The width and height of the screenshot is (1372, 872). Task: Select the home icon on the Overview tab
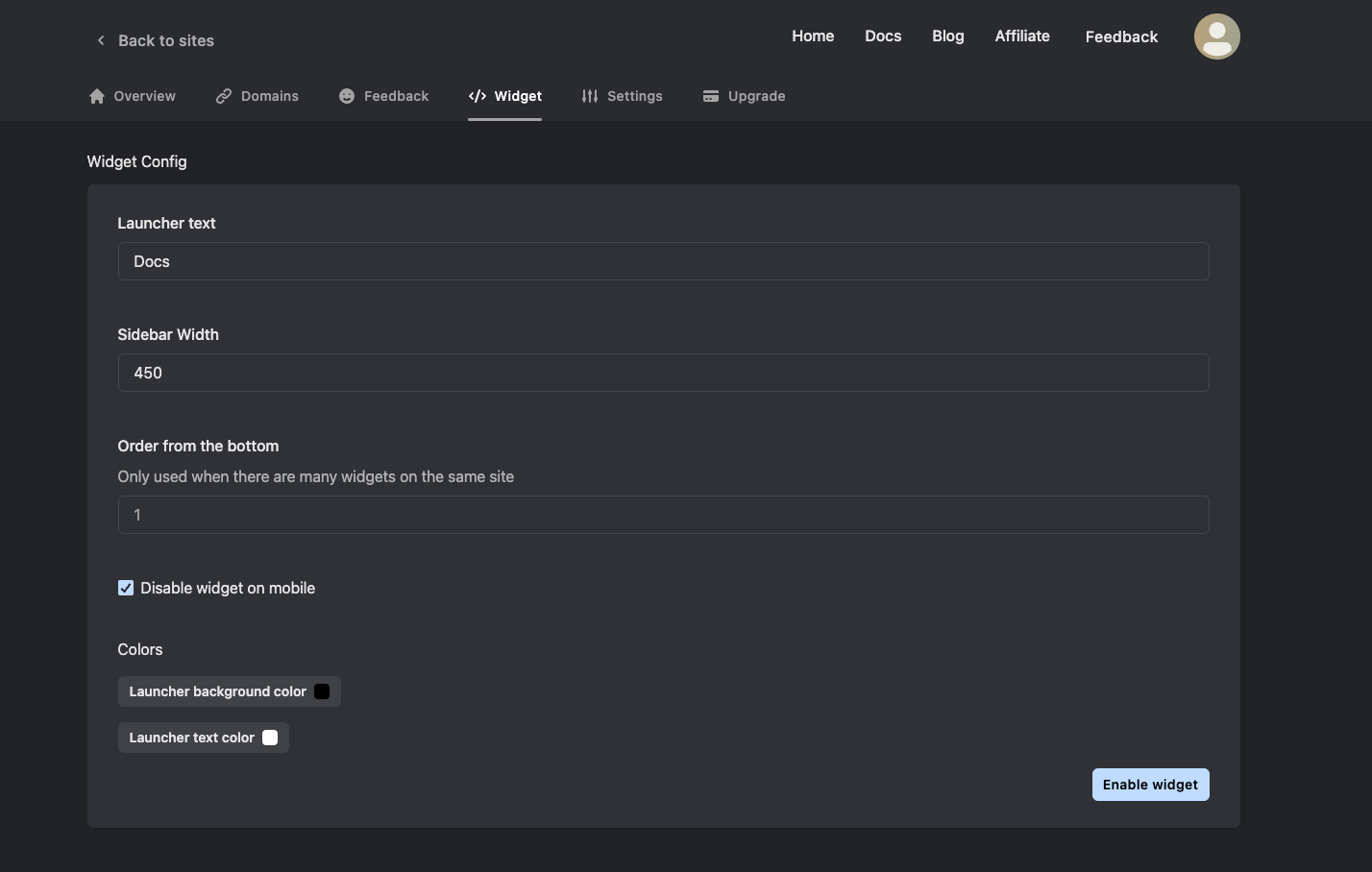coord(96,96)
